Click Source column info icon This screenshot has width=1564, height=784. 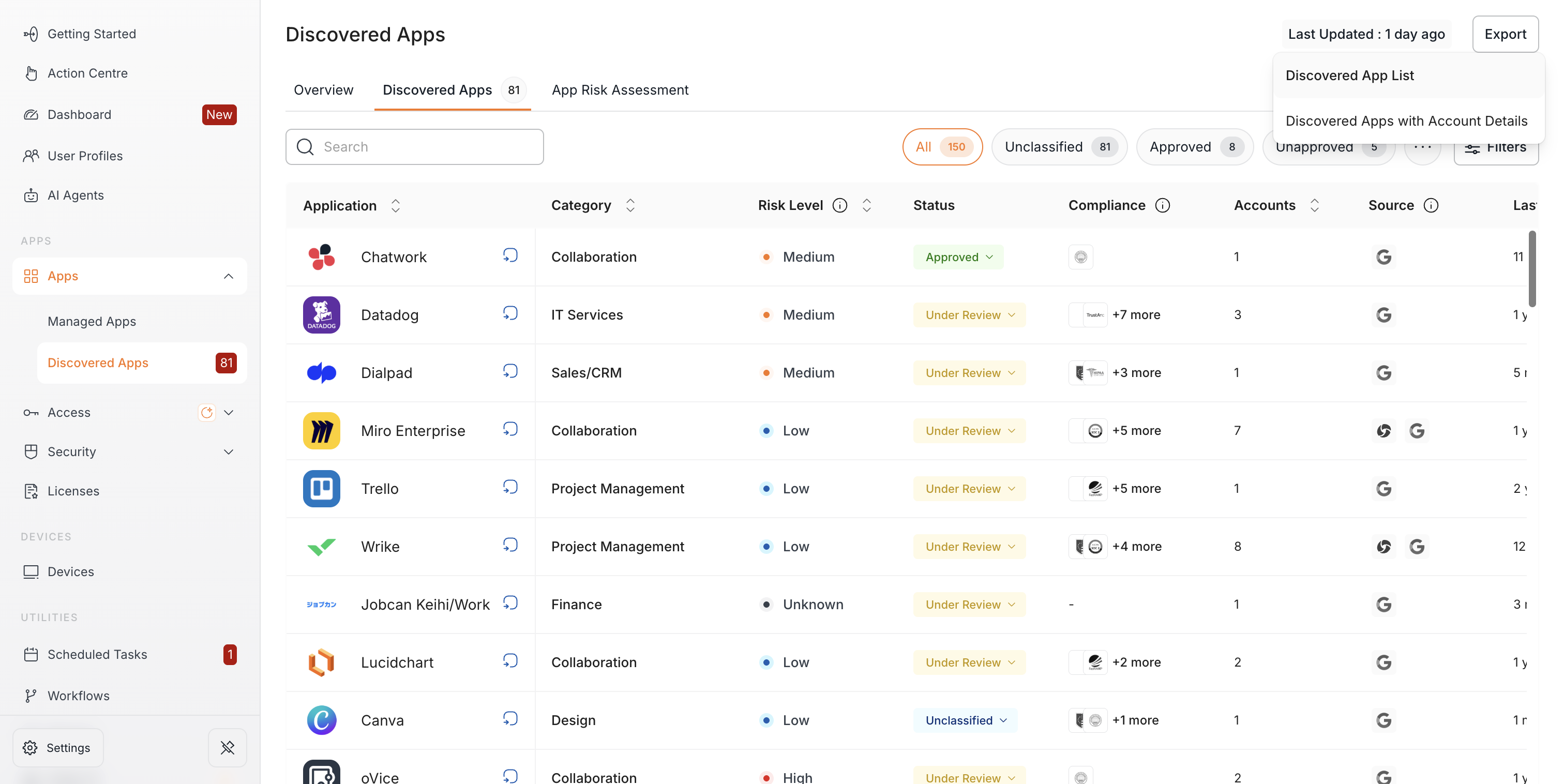tap(1431, 206)
